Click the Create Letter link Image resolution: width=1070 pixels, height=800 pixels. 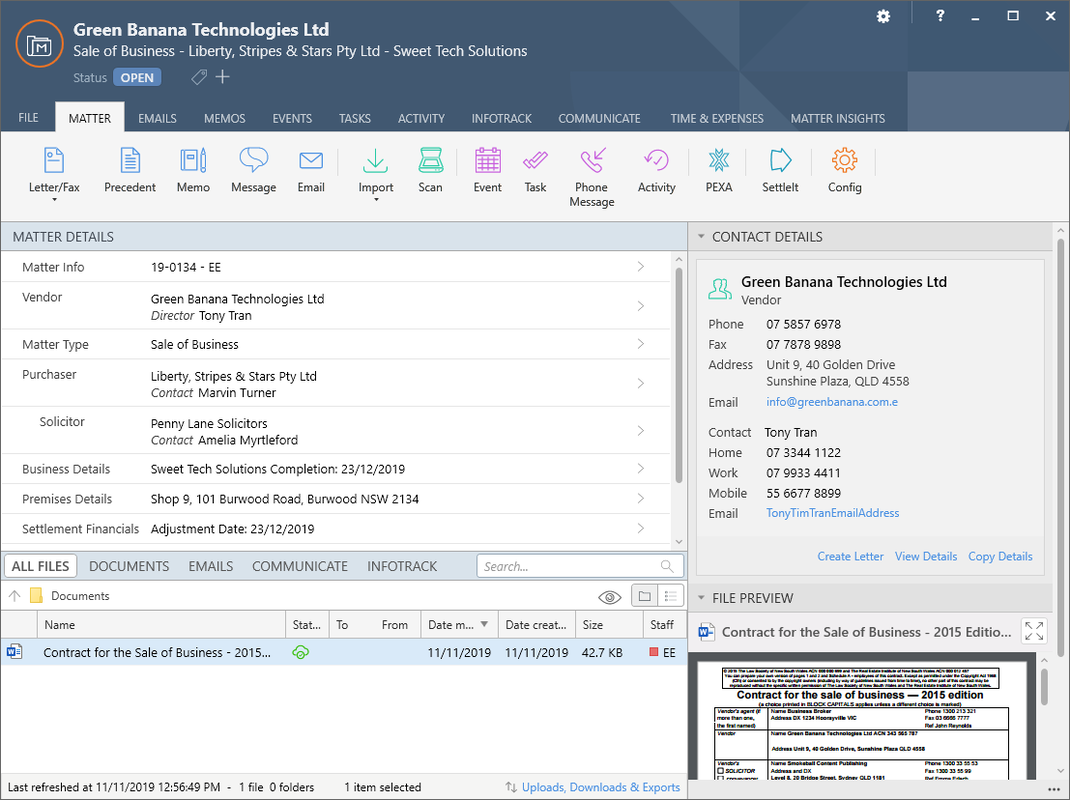tap(850, 556)
